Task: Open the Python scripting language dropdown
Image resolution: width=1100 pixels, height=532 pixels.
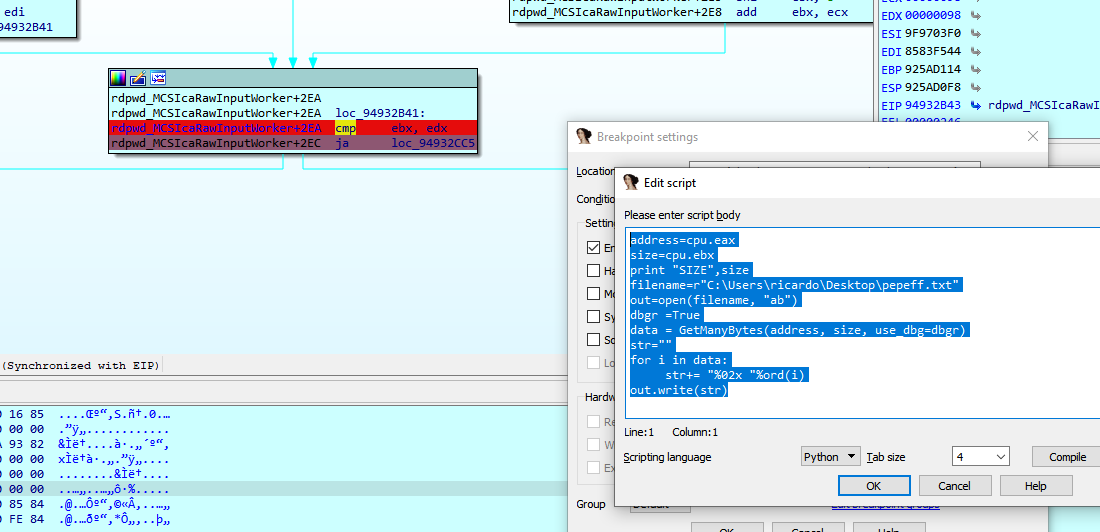Action: tap(830, 456)
